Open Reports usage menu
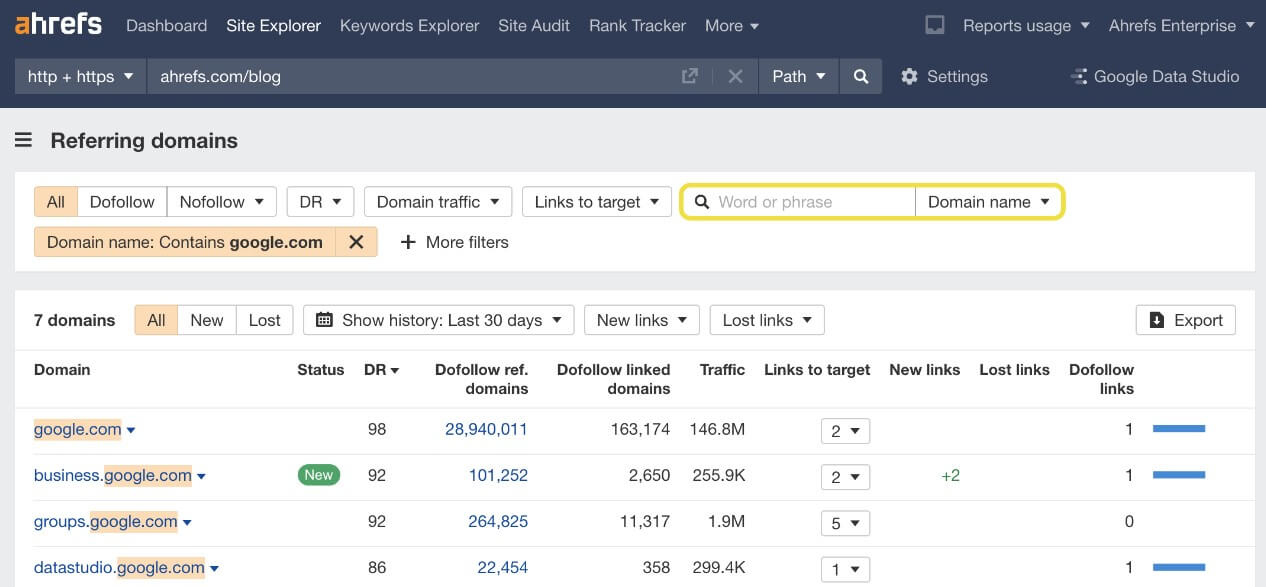Screen dimensions: 1266x587 coord(1026,25)
